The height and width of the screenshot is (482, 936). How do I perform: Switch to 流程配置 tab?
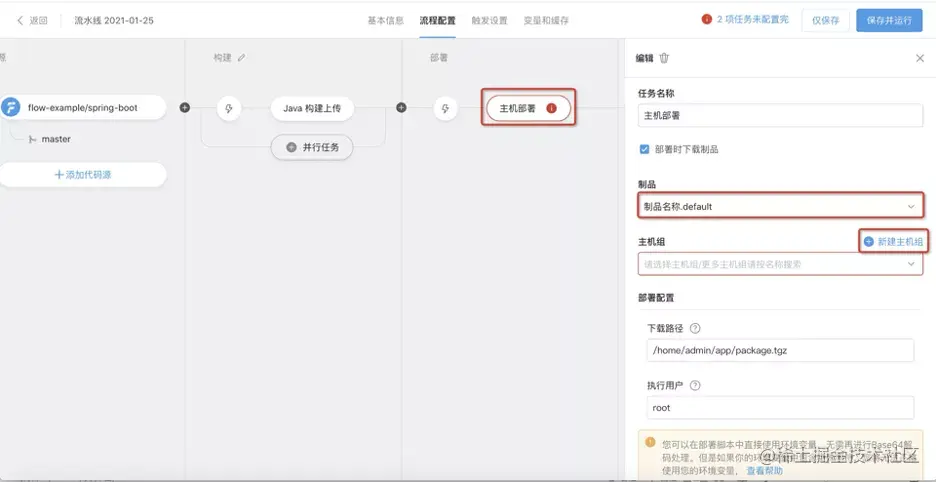tap(438, 20)
